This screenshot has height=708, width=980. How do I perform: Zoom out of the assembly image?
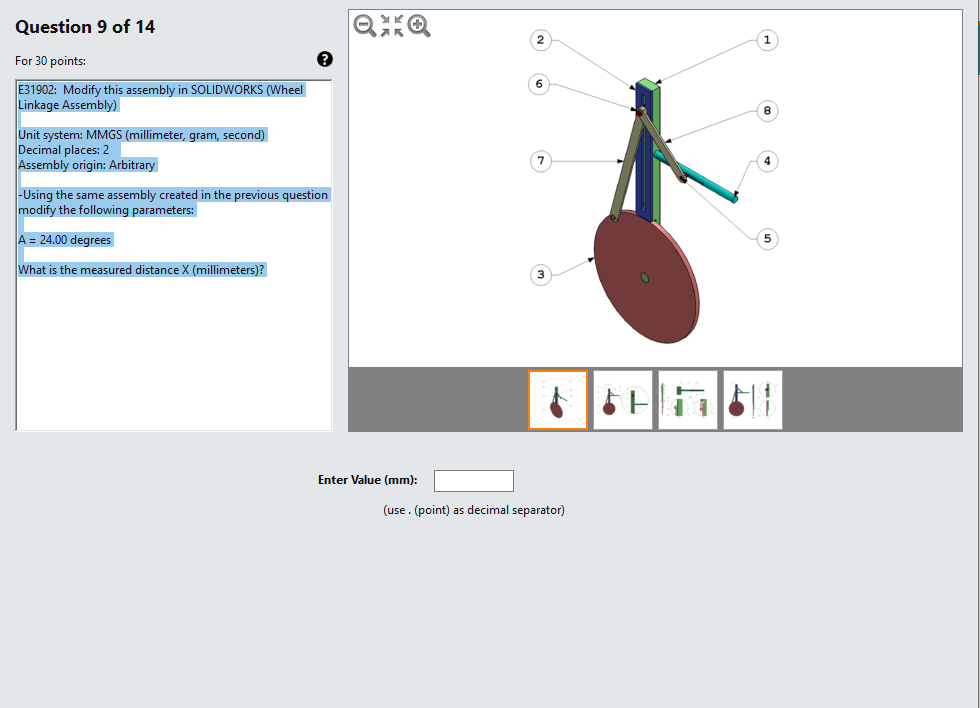363,26
